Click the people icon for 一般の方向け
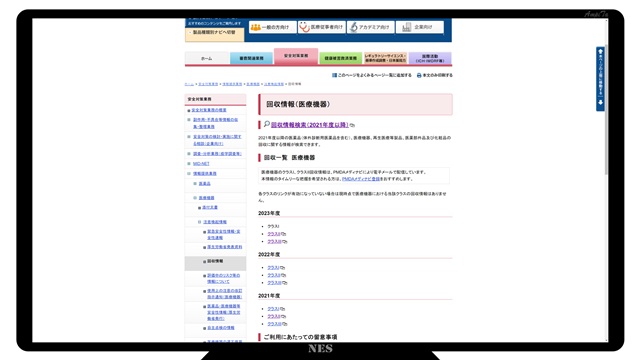Image resolution: width=640 pixels, height=360 pixels. (x=256, y=27)
